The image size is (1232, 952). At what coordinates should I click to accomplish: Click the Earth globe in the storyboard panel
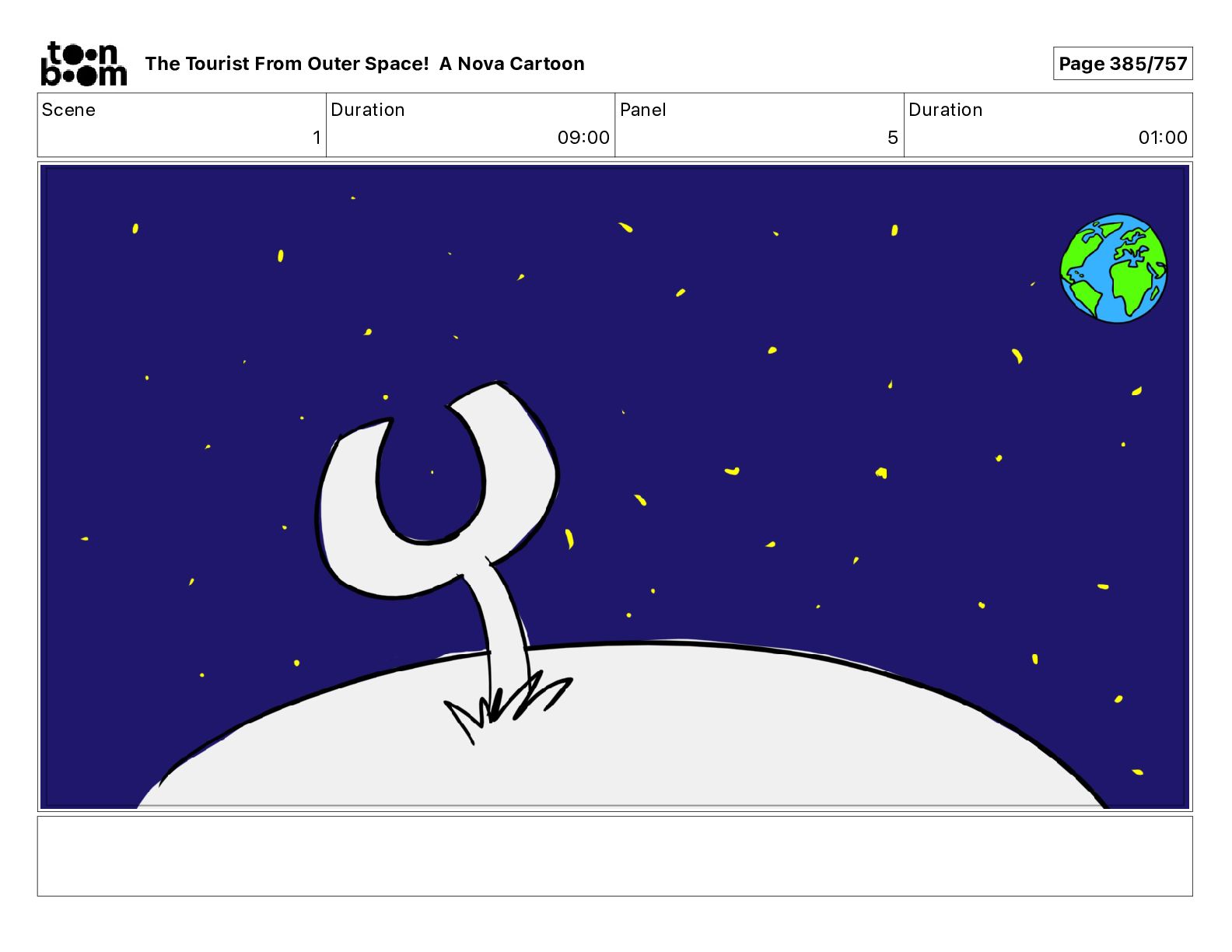pyautogui.click(x=1114, y=268)
